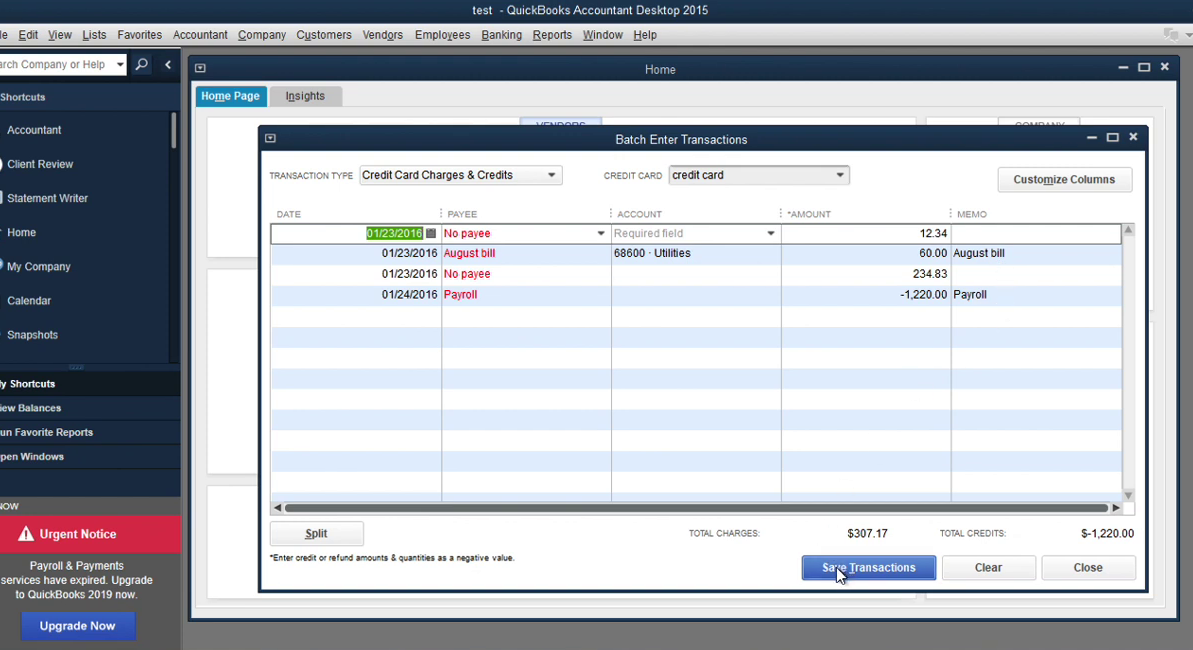
Task: Select Run Favorite Reports section
Action: (90, 432)
